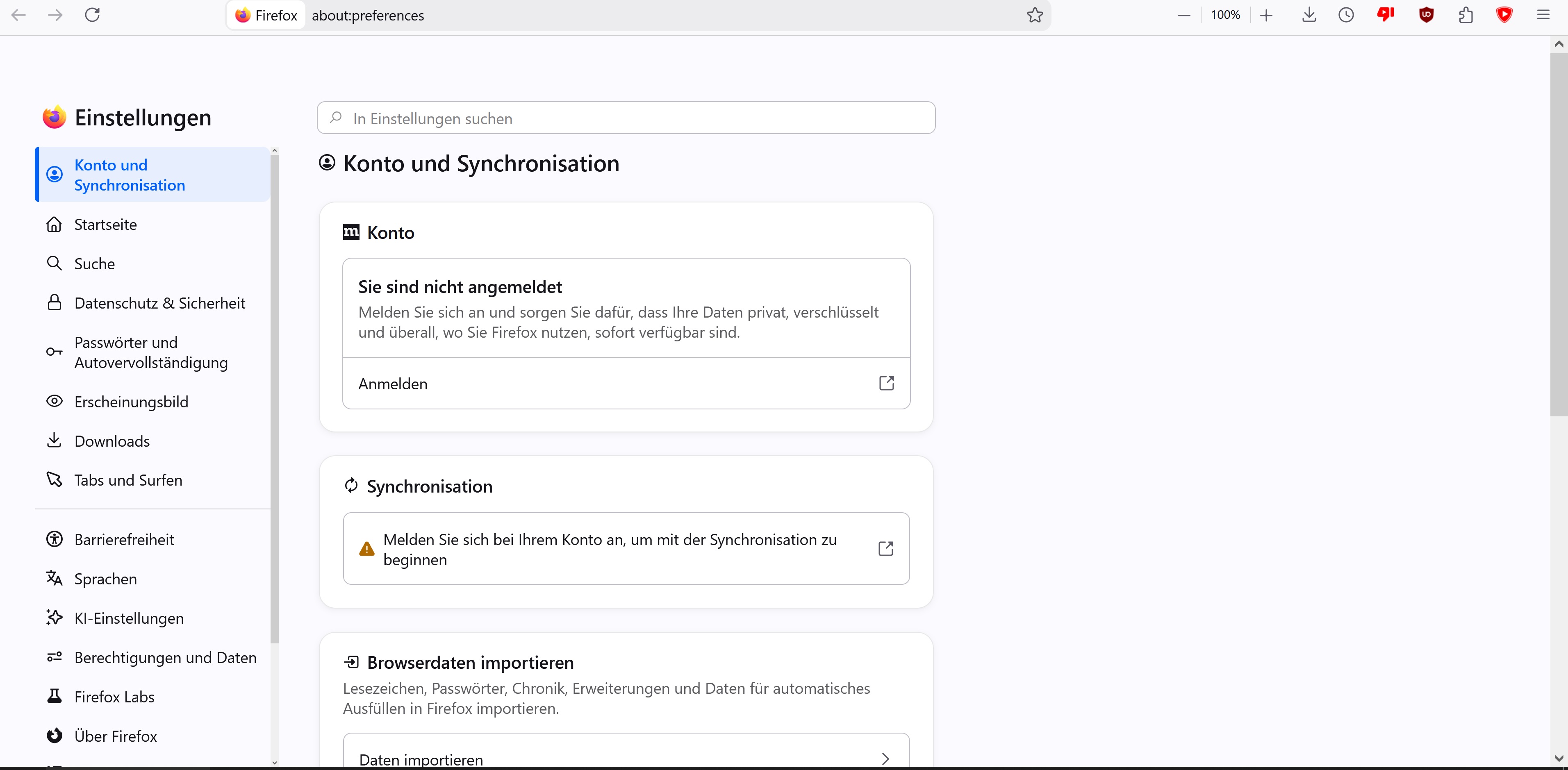
Task: Click the Tabs und Surfen cursor icon
Action: (x=54, y=479)
